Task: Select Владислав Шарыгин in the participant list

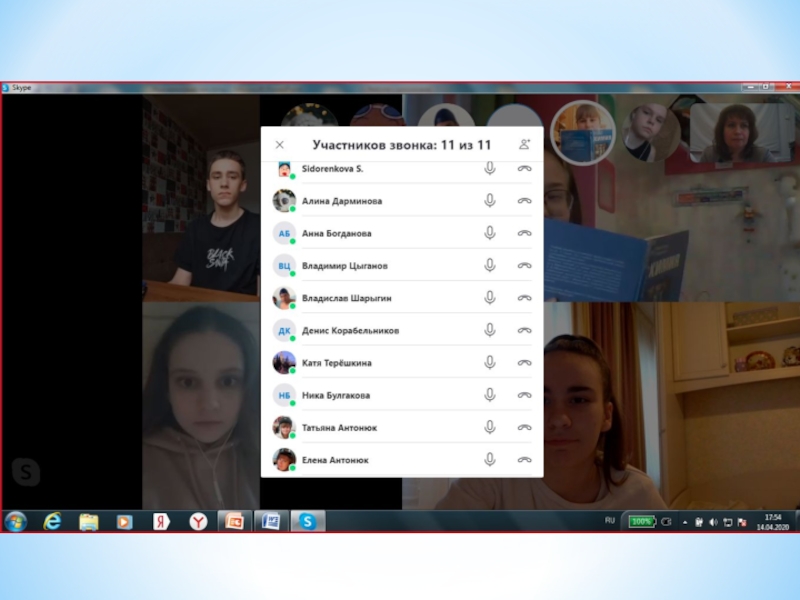Action: click(347, 298)
